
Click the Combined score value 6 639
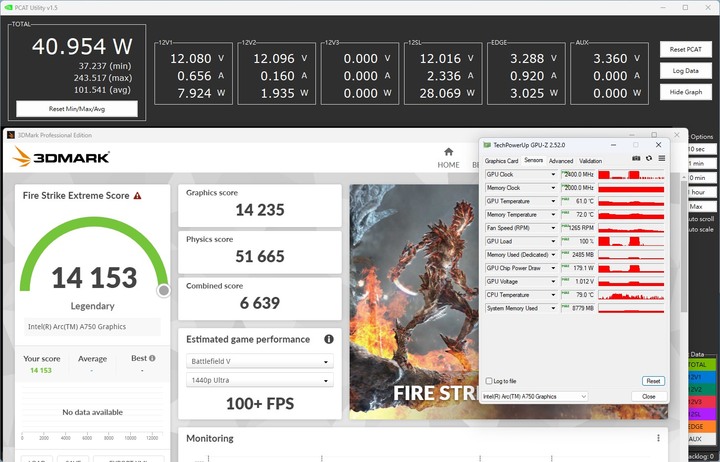tap(260, 303)
